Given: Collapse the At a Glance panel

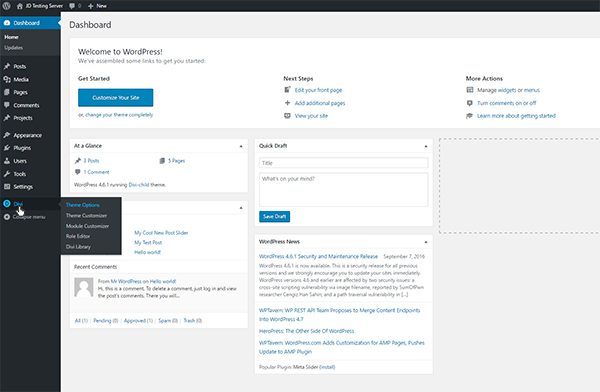Looking at the screenshot, I should tap(241, 146).
